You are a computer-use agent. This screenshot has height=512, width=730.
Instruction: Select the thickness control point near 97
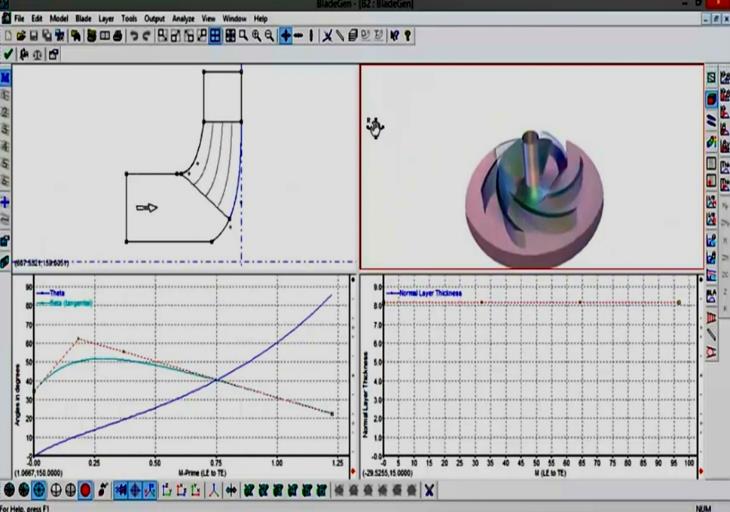pyautogui.click(x=679, y=303)
